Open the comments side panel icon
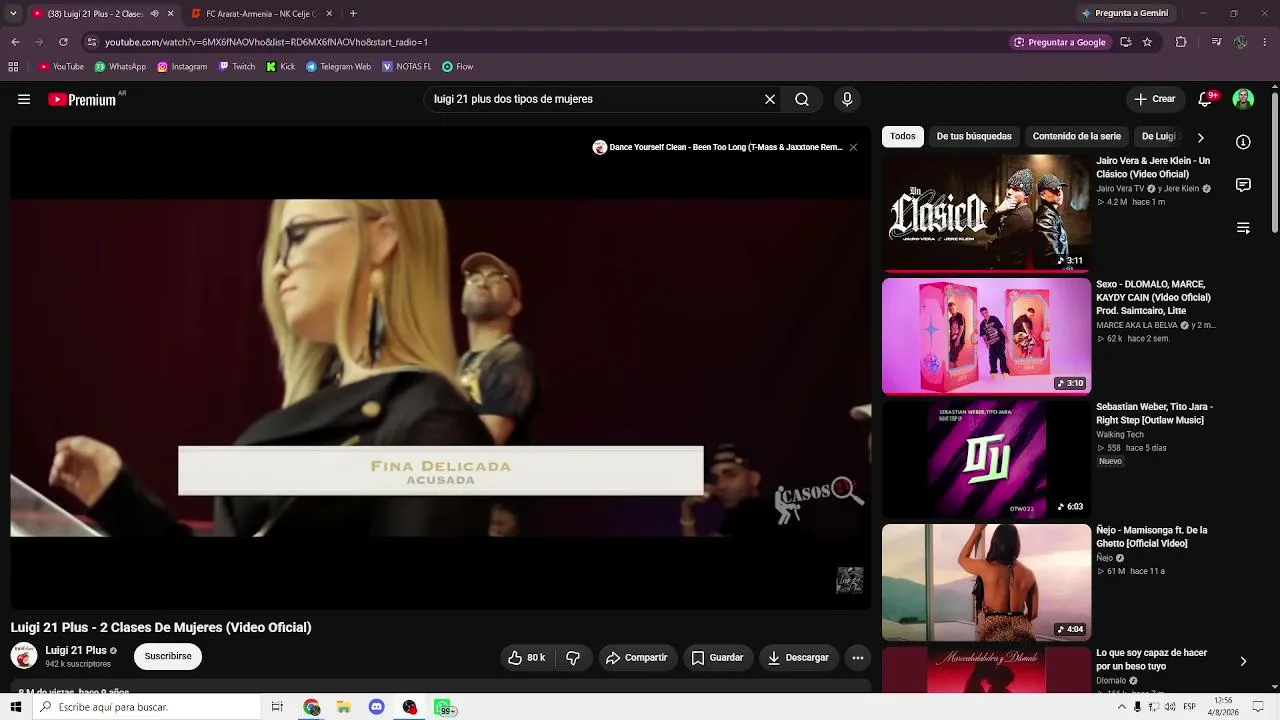 tap(1243, 185)
